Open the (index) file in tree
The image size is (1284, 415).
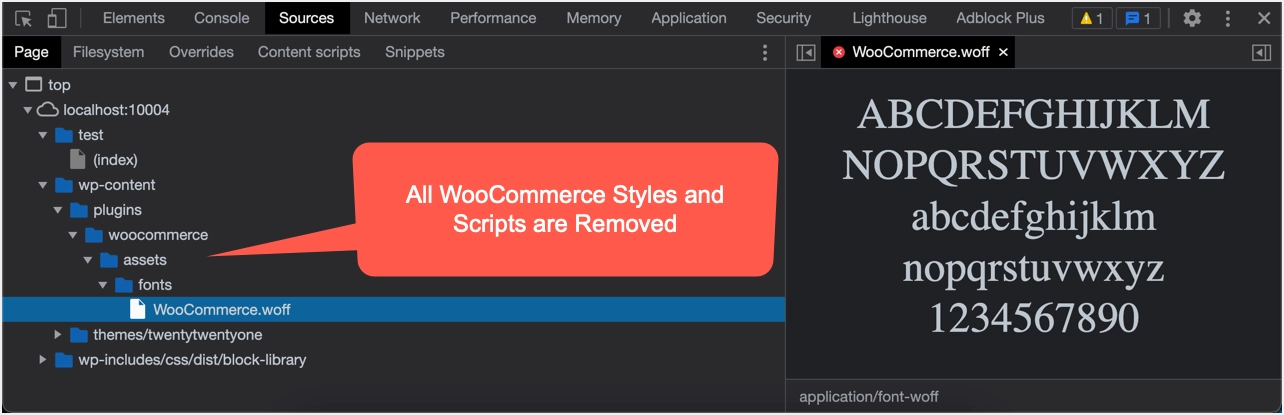point(115,160)
